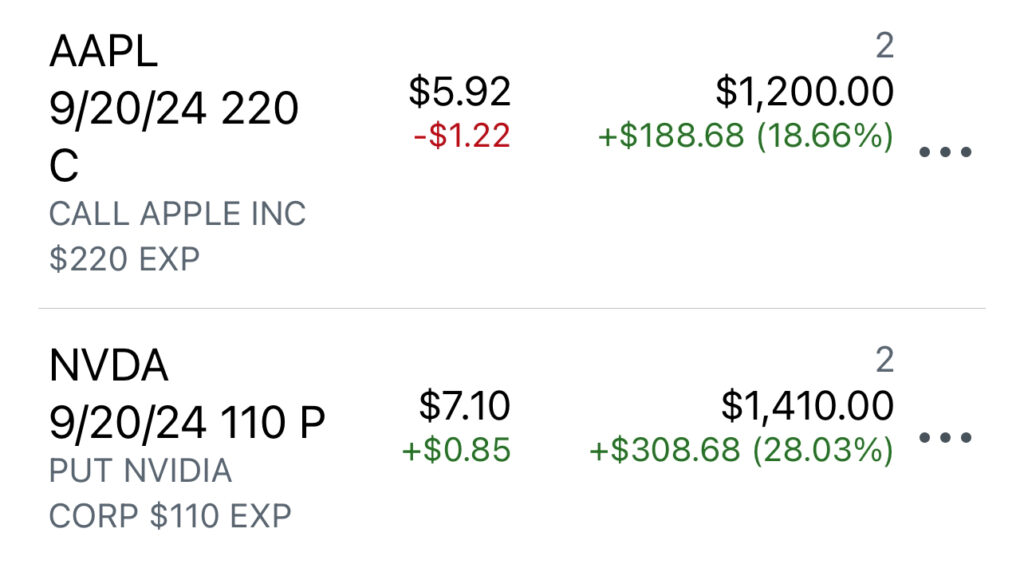Select the red -$1.22 price change

tap(462, 136)
